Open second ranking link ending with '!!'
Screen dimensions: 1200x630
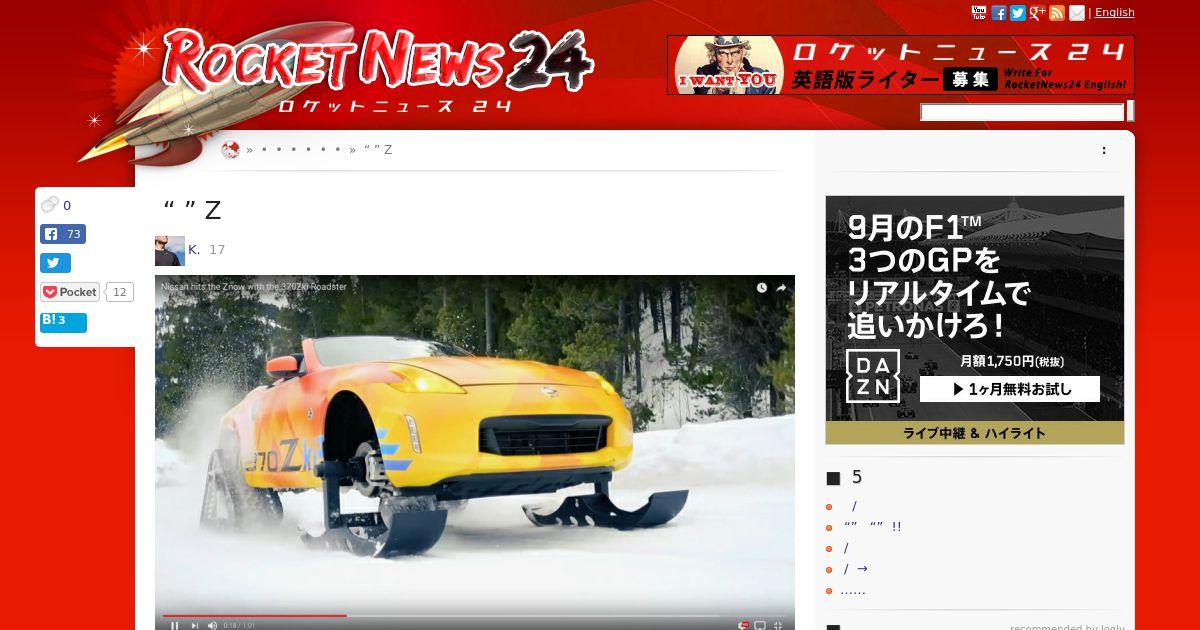872,527
